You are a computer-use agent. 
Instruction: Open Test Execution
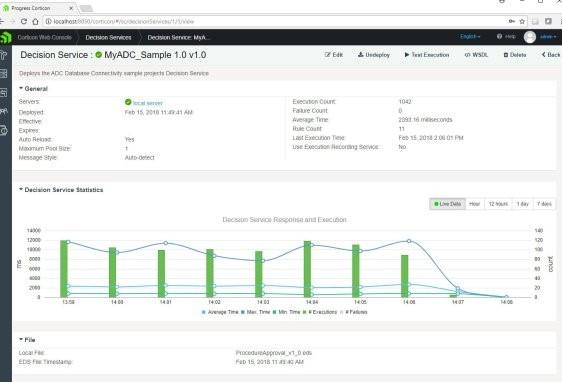[427, 55]
